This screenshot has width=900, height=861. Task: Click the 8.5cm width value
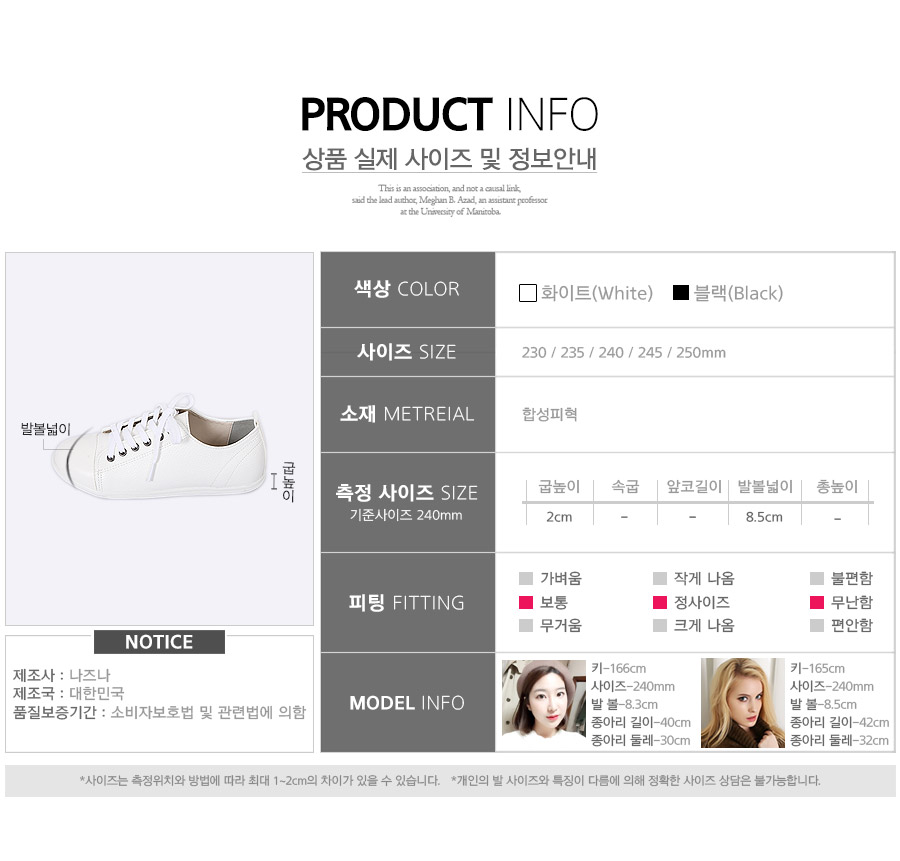pyautogui.click(x=764, y=517)
